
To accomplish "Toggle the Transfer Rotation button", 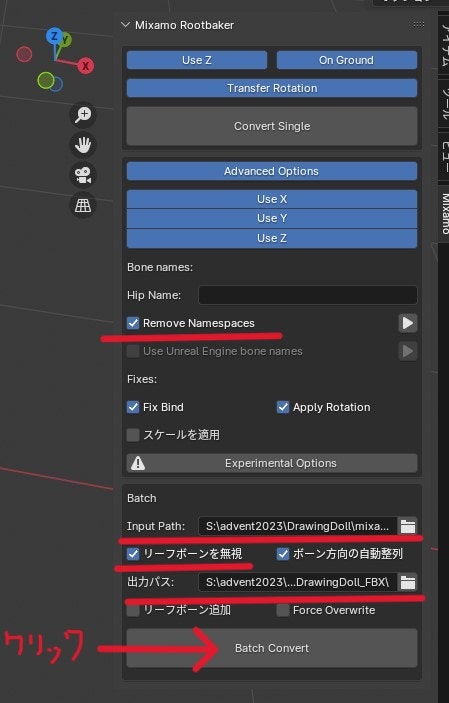I will 272,88.
